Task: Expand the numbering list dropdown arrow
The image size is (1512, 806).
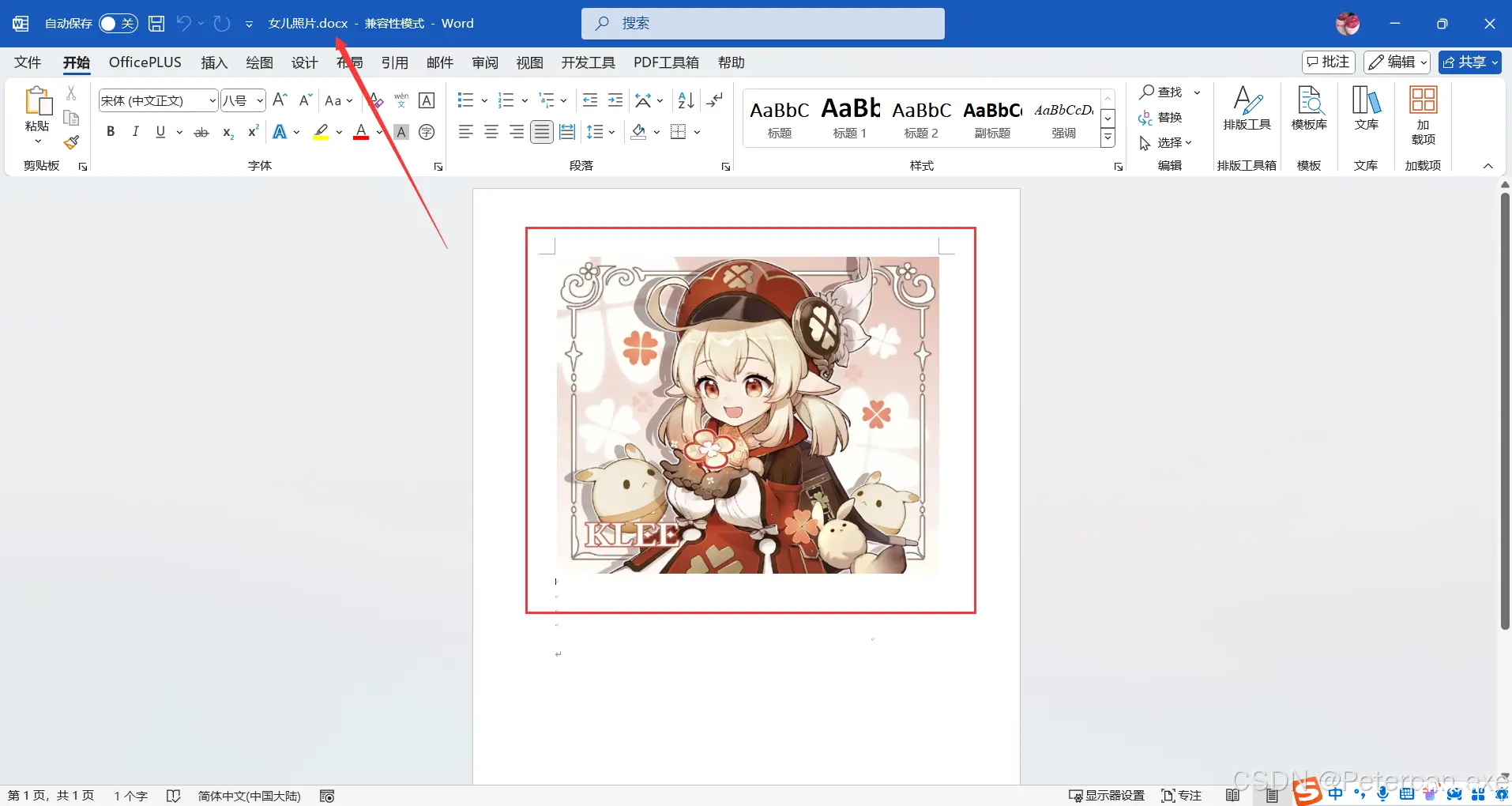Action: pyautogui.click(x=525, y=100)
